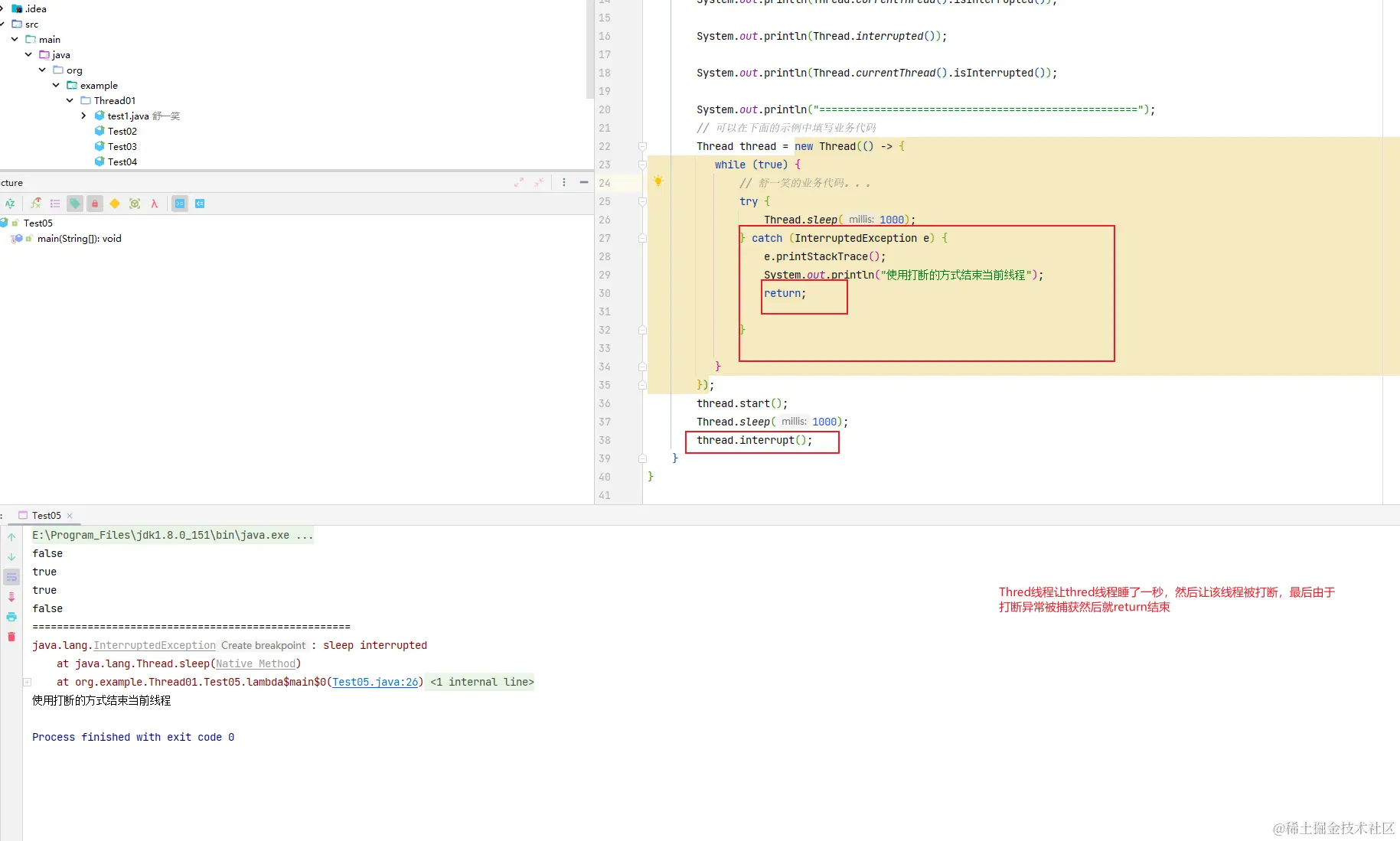Click Create breakpoint in console
This screenshot has width=1400, height=841.
[263, 645]
